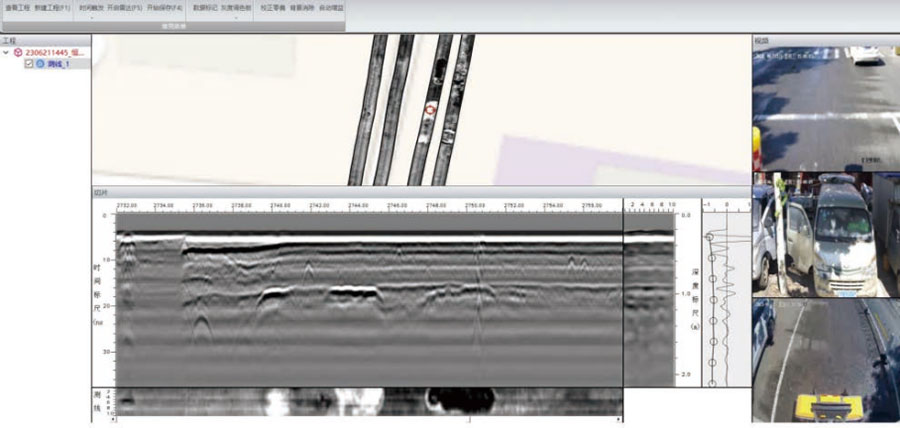Open the 灰度调色板 grayscale palette dropdown

point(236,17)
